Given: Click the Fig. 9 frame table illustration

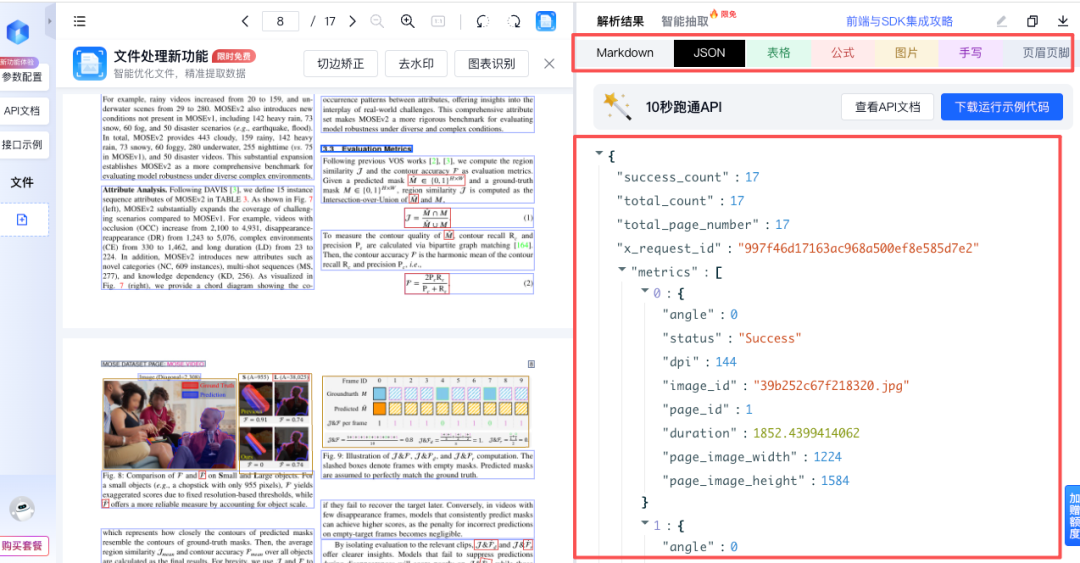Looking at the screenshot, I should [428, 411].
